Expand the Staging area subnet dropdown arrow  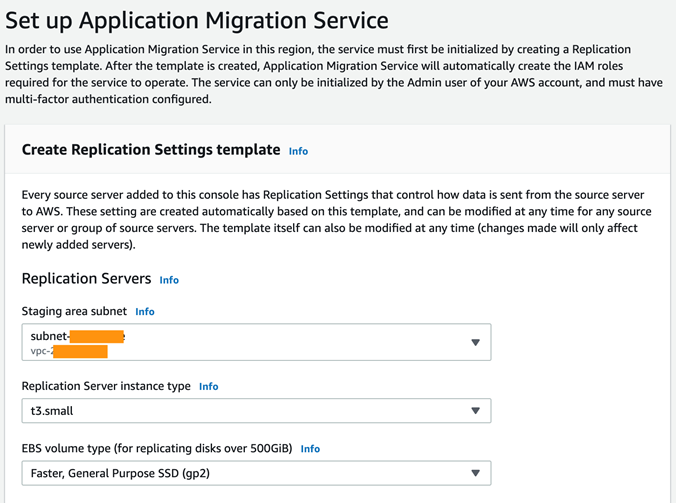coord(475,343)
